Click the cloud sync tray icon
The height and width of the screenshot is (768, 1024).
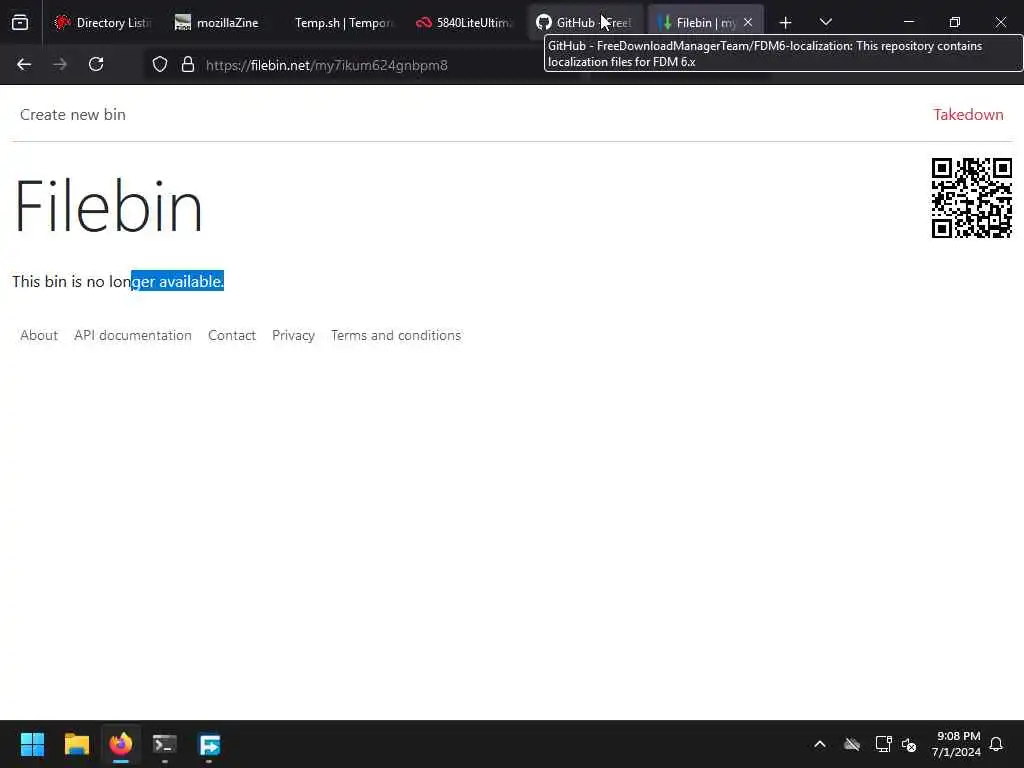pyautogui.click(x=852, y=744)
